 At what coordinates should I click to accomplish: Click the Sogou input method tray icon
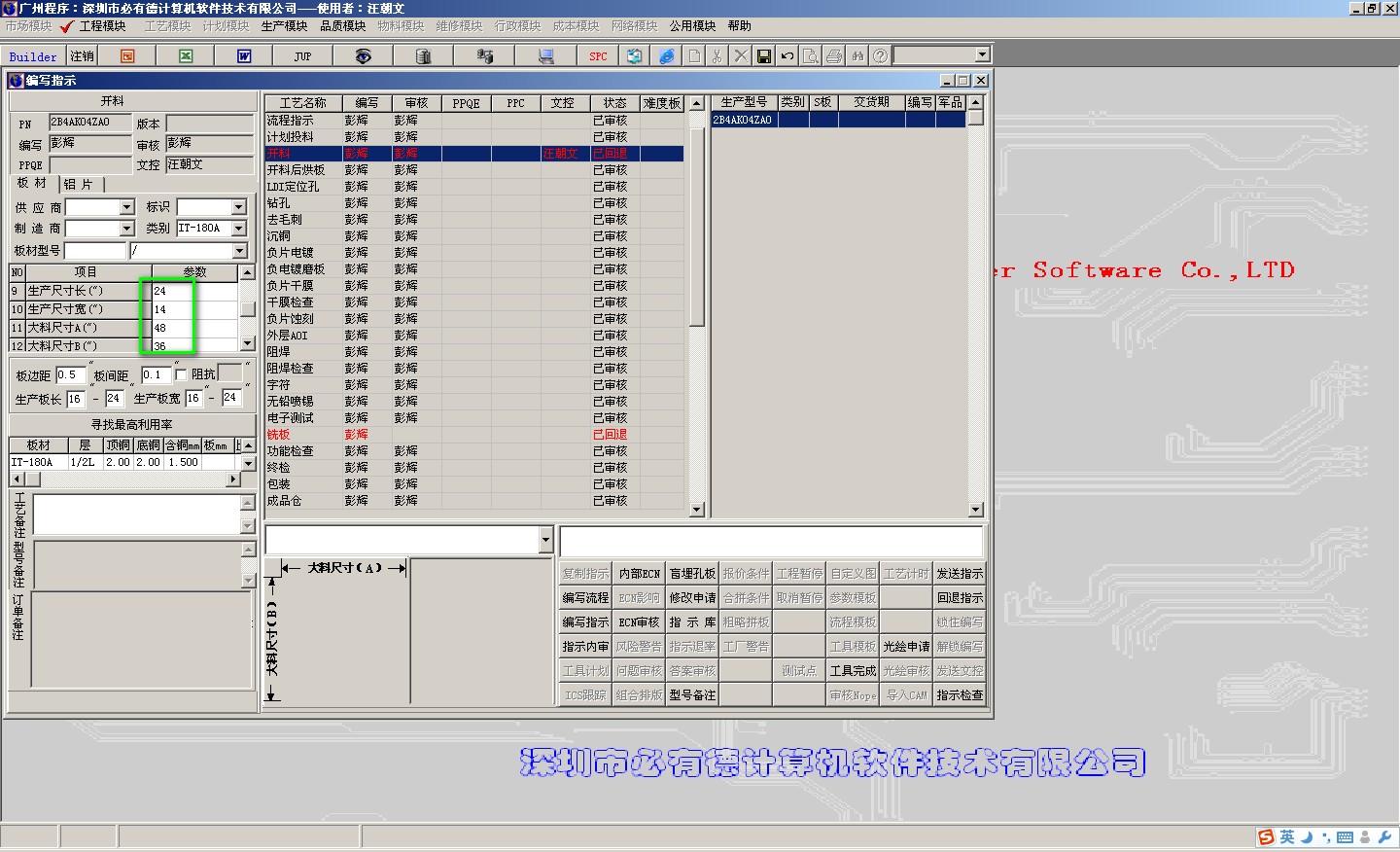coord(1266,837)
